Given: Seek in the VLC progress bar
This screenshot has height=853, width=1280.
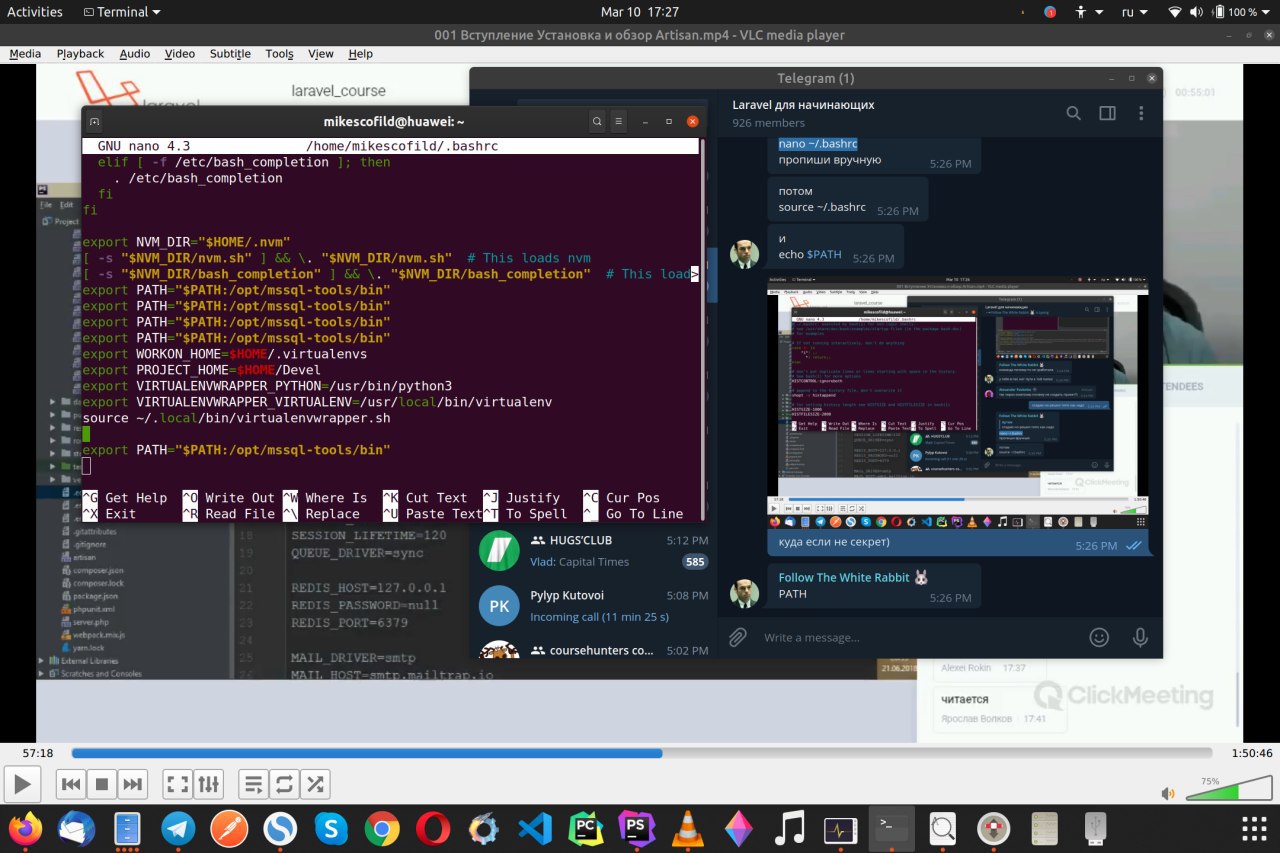Looking at the screenshot, I should tap(640, 753).
